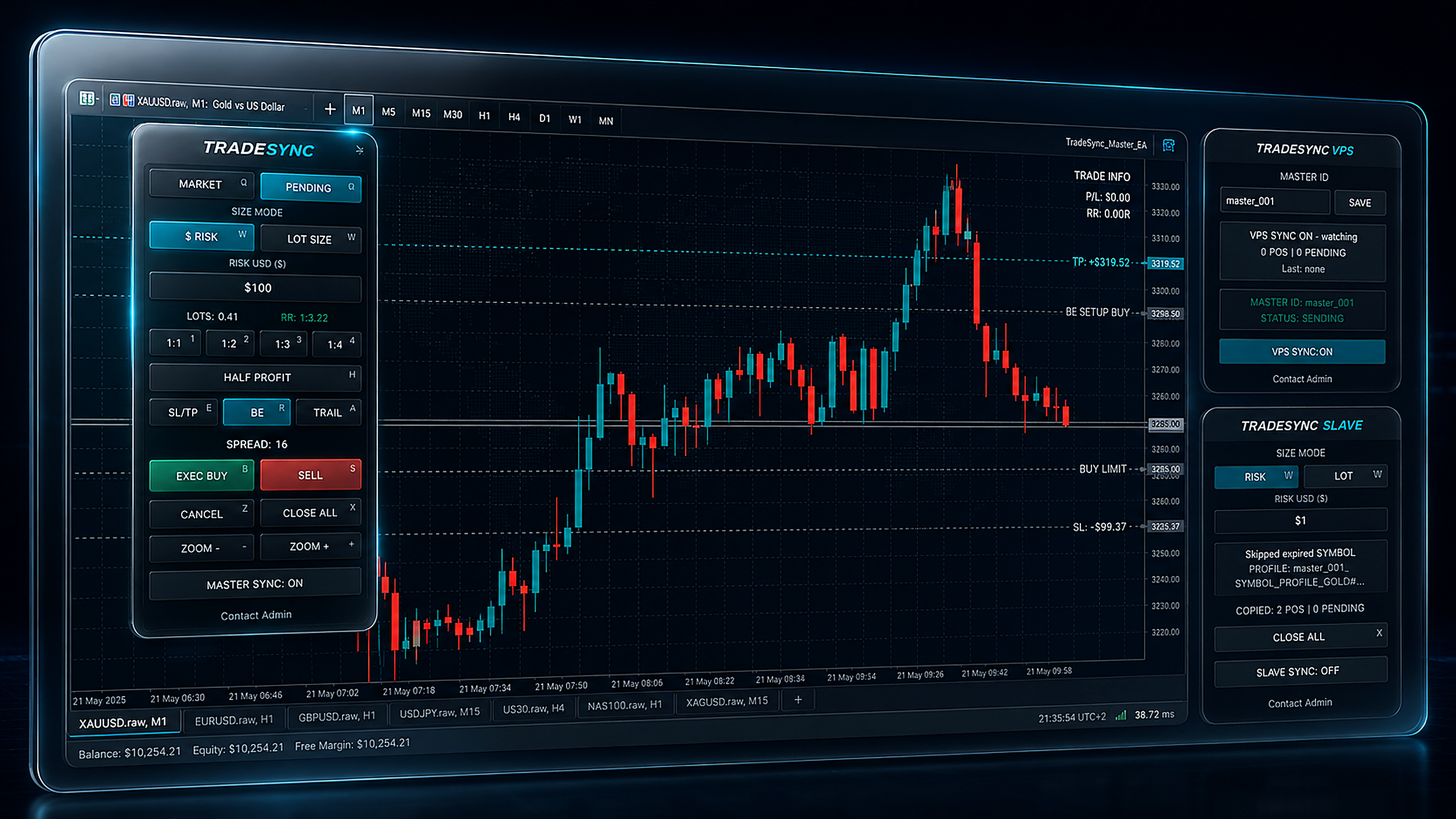Click the "SPREAD: 16" text
The width and height of the screenshot is (1456, 819).
tap(257, 444)
